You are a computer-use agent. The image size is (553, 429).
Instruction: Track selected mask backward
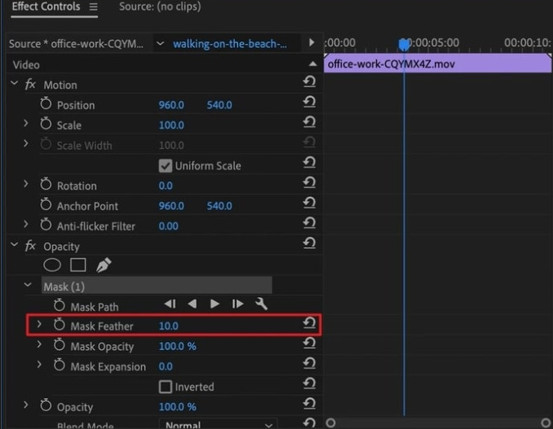(192, 304)
